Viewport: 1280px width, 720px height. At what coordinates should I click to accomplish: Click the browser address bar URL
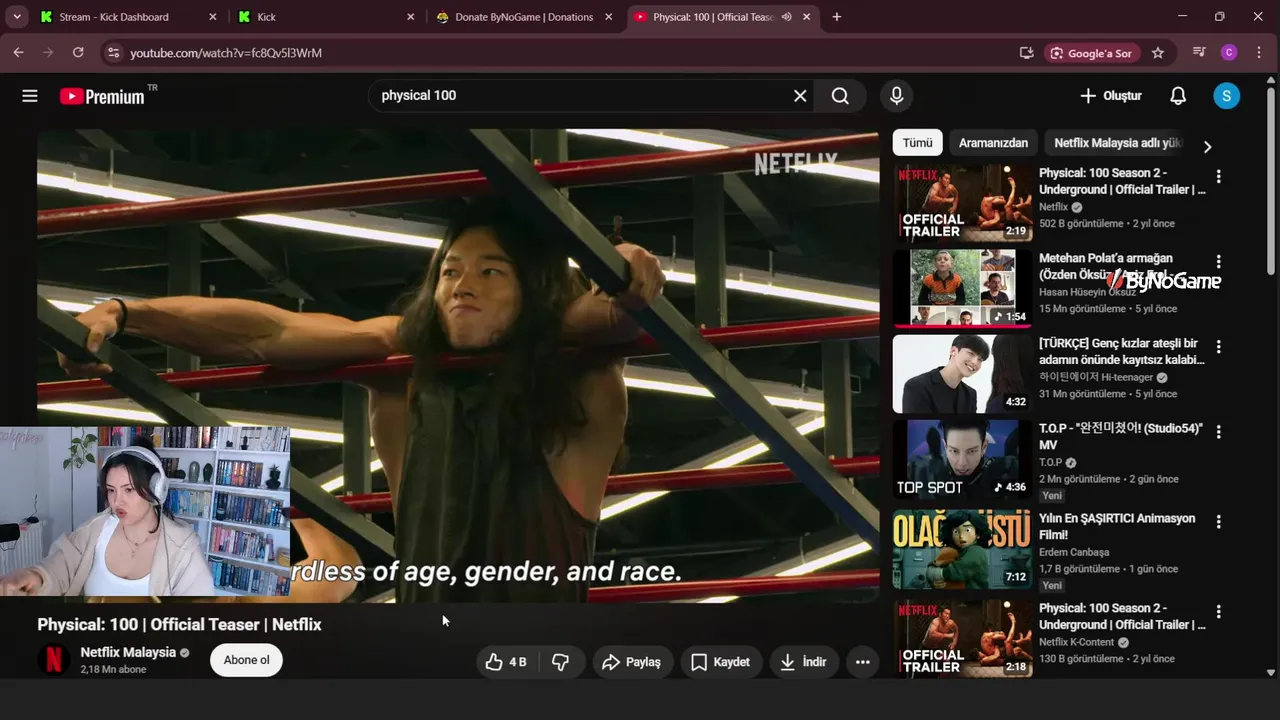[226, 53]
